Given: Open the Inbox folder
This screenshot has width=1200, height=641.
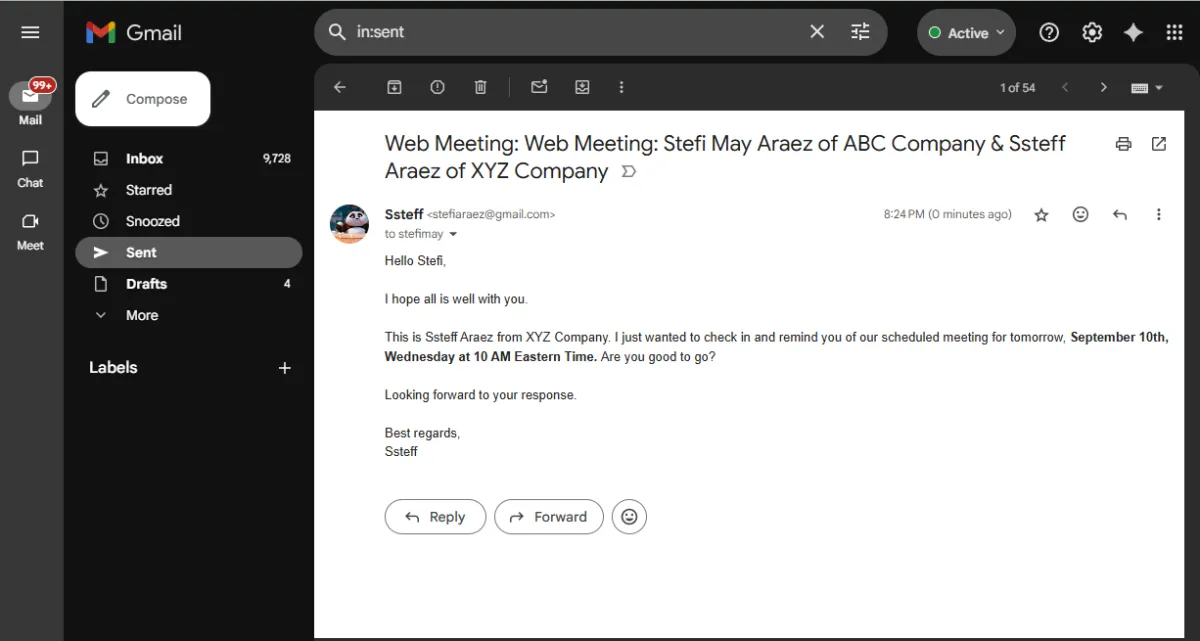Looking at the screenshot, I should coord(188,158).
